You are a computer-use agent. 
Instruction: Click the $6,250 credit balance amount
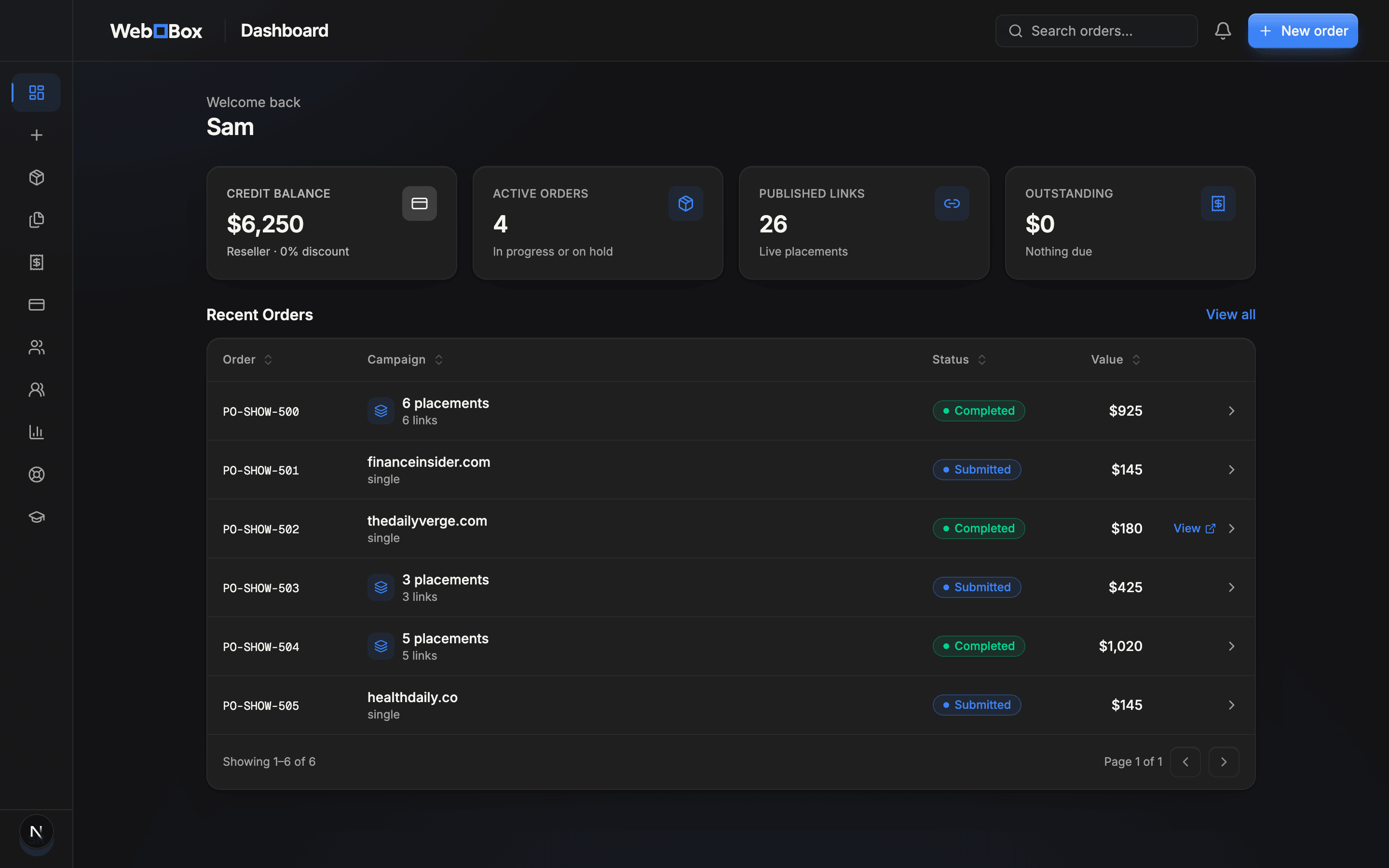click(265, 224)
